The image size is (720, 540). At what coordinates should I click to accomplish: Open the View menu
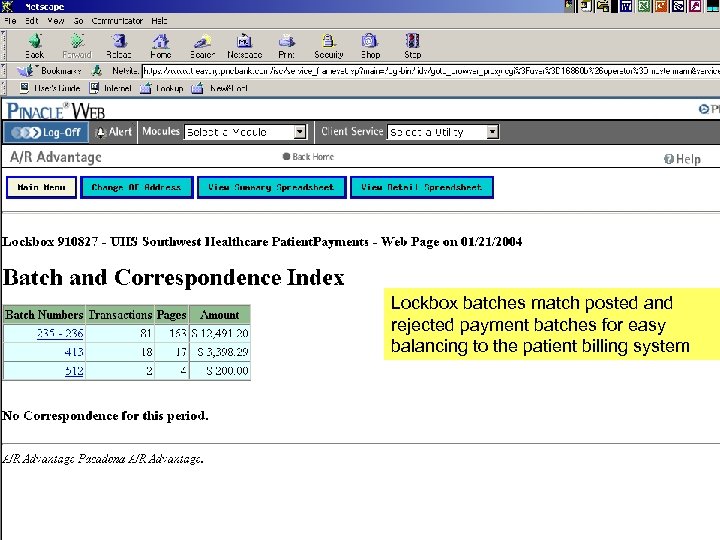(56, 21)
